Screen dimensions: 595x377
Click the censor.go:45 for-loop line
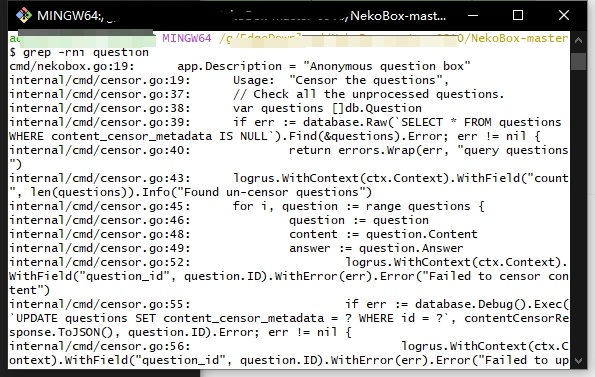(247, 206)
